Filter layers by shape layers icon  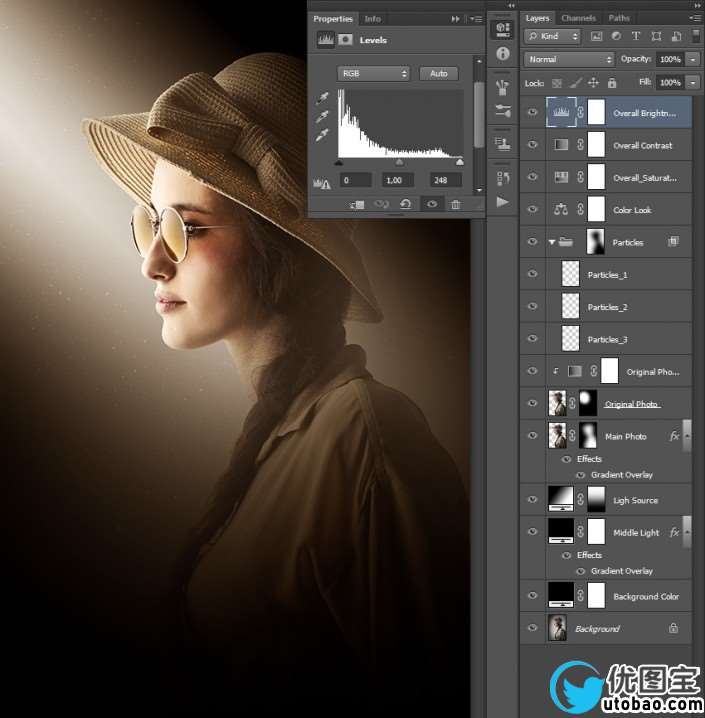click(x=656, y=36)
